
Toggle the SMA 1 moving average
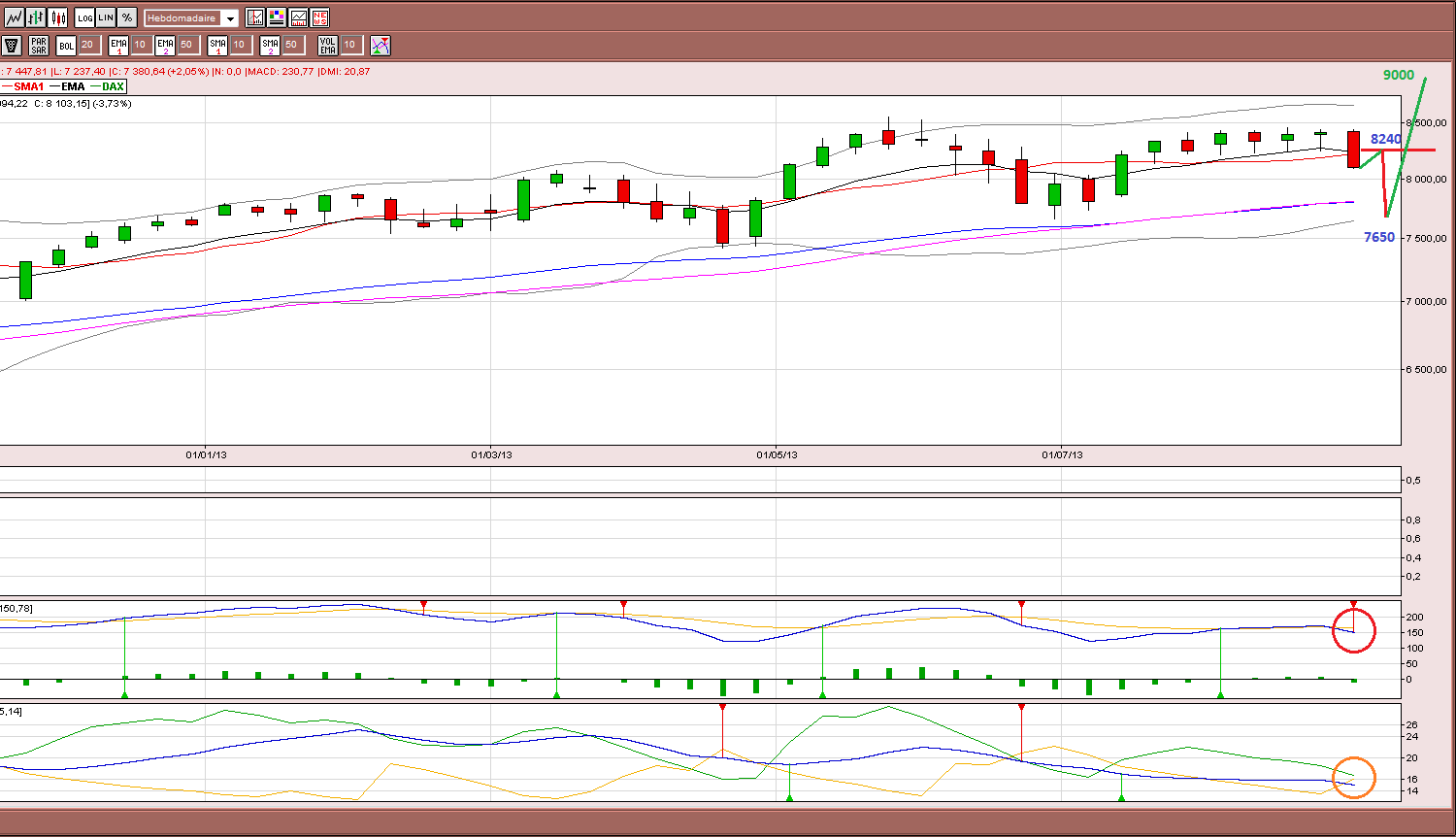217,45
